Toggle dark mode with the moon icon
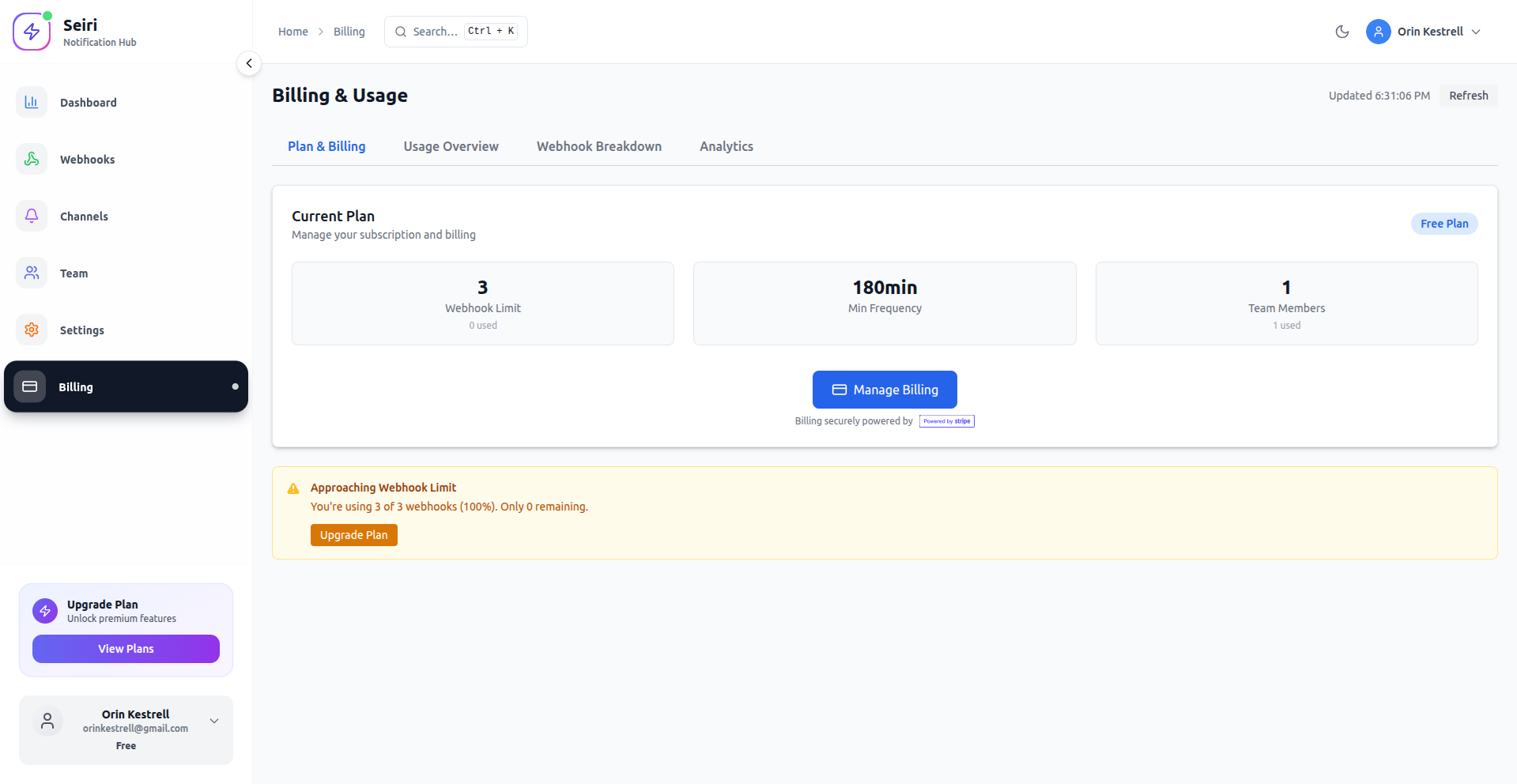This screenshot has height=784, width=1517. click(x=1342, y=32)
